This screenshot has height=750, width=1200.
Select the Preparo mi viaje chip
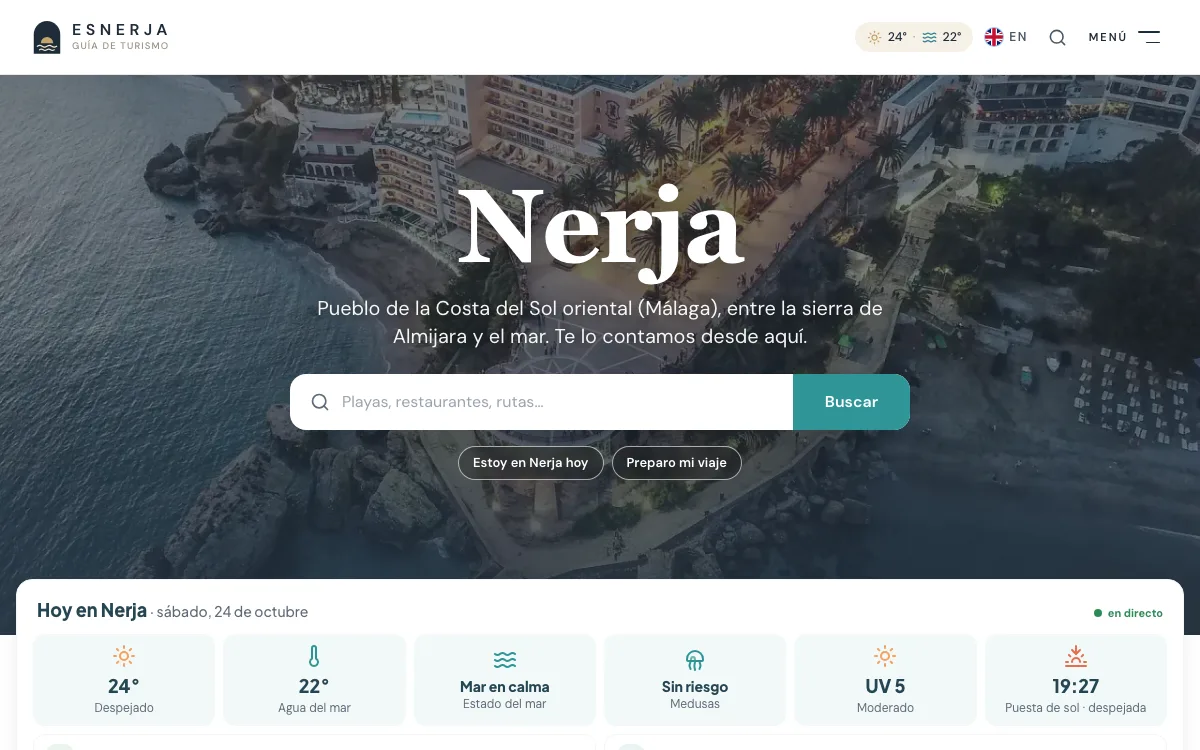click(676, 463)
